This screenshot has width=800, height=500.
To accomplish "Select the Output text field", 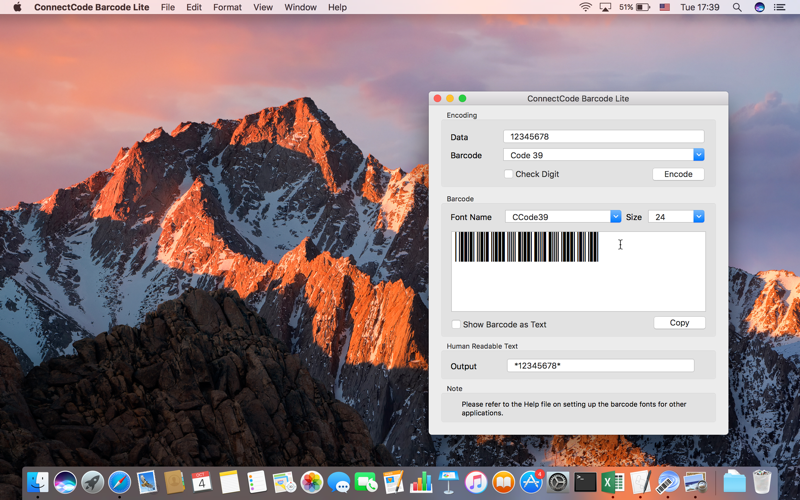I will [x=601, y=365].
